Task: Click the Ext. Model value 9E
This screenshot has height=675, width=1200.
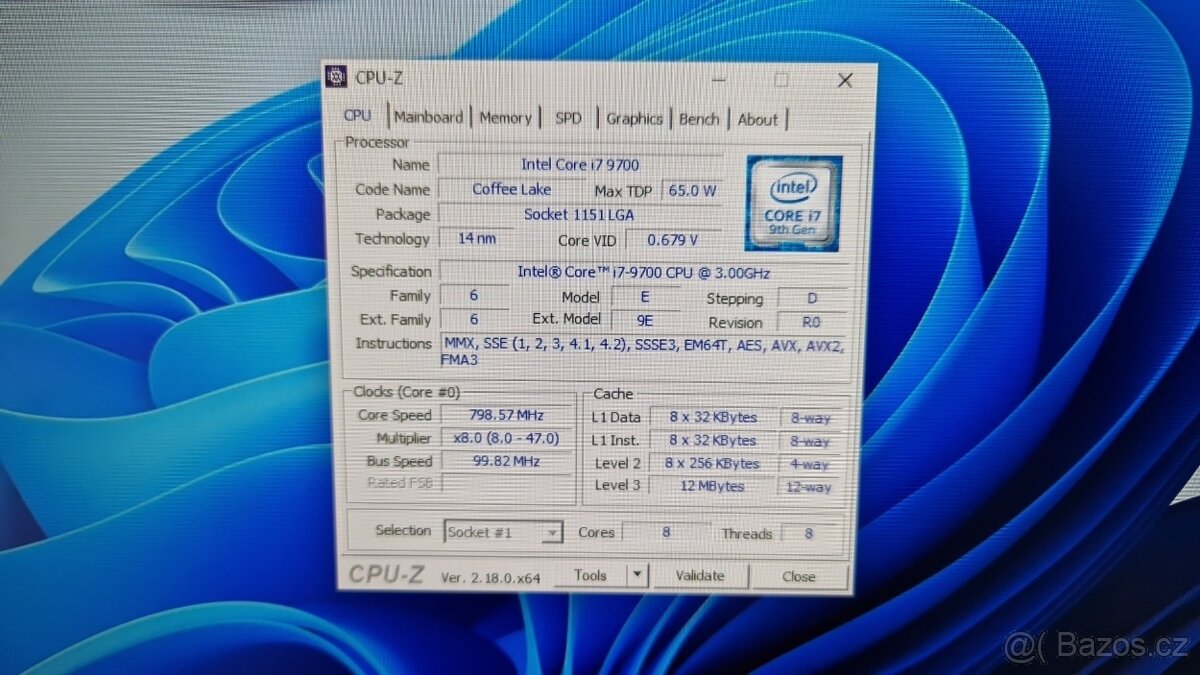Action: click(646, 320)
